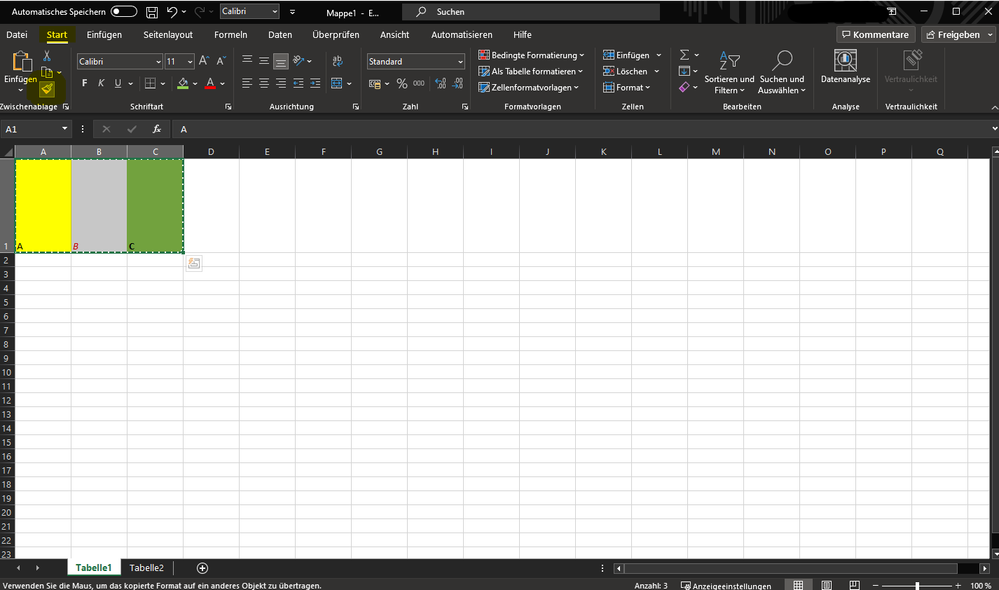Viewport: 999px width, 590px height.
Task: Select column header D
Action: tap(211, 152)
